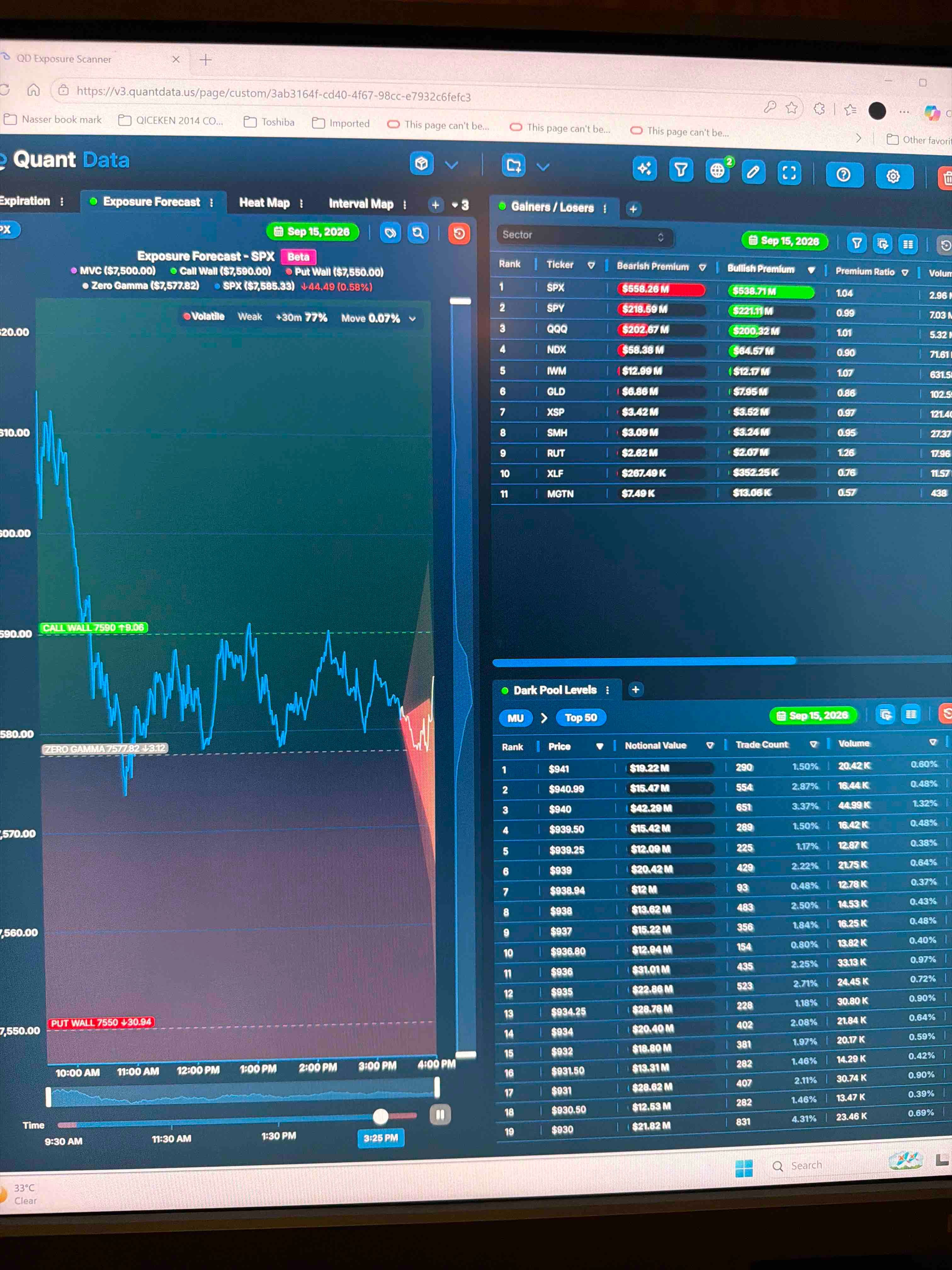Click the time slider thumb at 3:25 PM
Image resolution: width=952 pixels, height=1270 pixels.
381,1116
